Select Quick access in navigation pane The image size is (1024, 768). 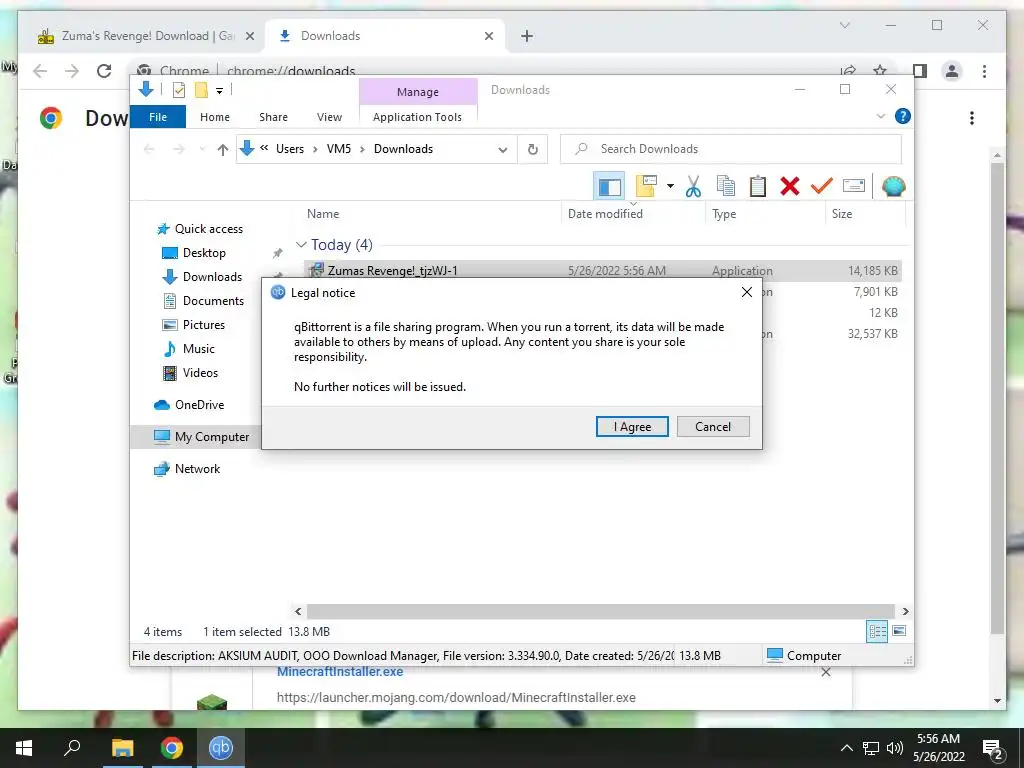[208, 229]
